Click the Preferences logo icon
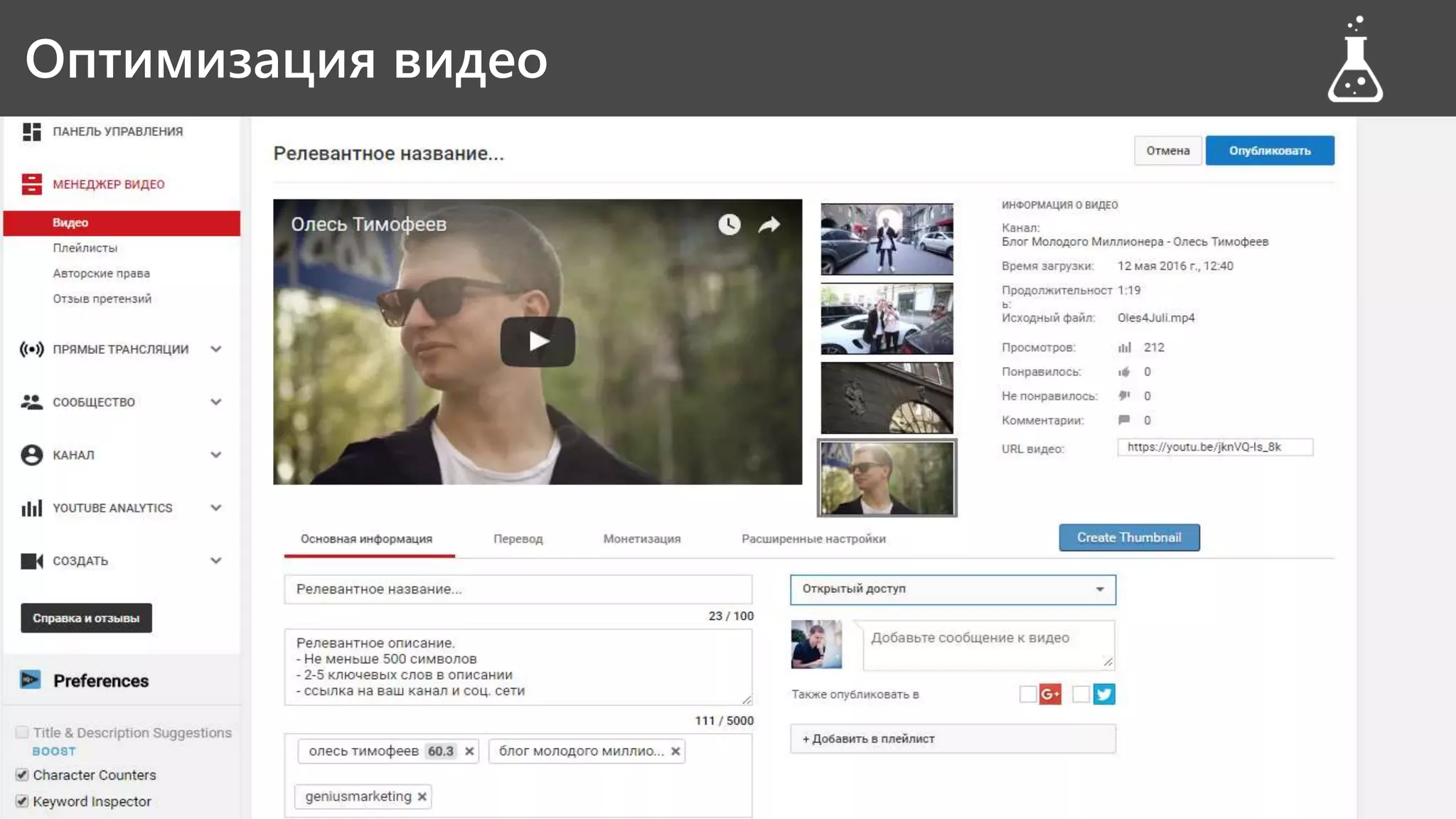Image resolution: width=1456 pixels, height=819 pixels. click(x=30, y=680)
